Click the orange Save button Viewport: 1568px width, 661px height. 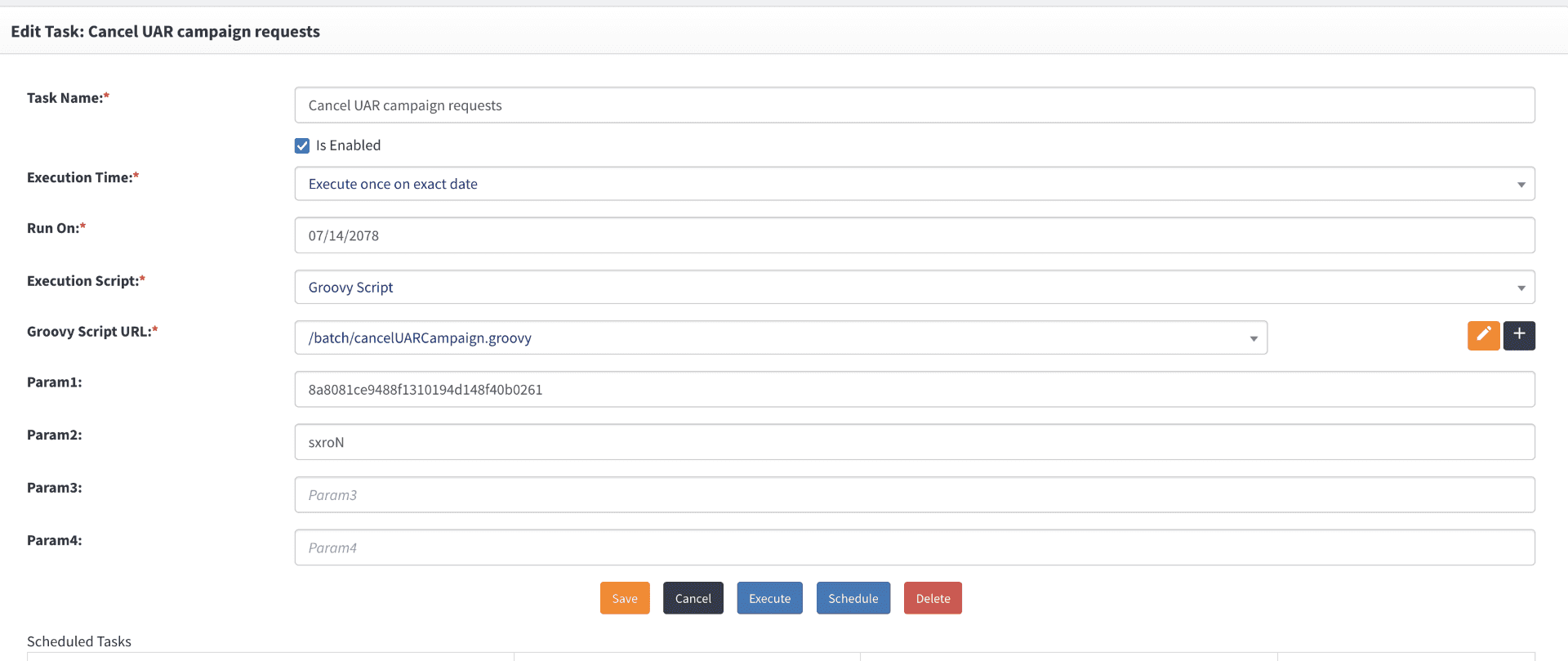pos(625,598)
